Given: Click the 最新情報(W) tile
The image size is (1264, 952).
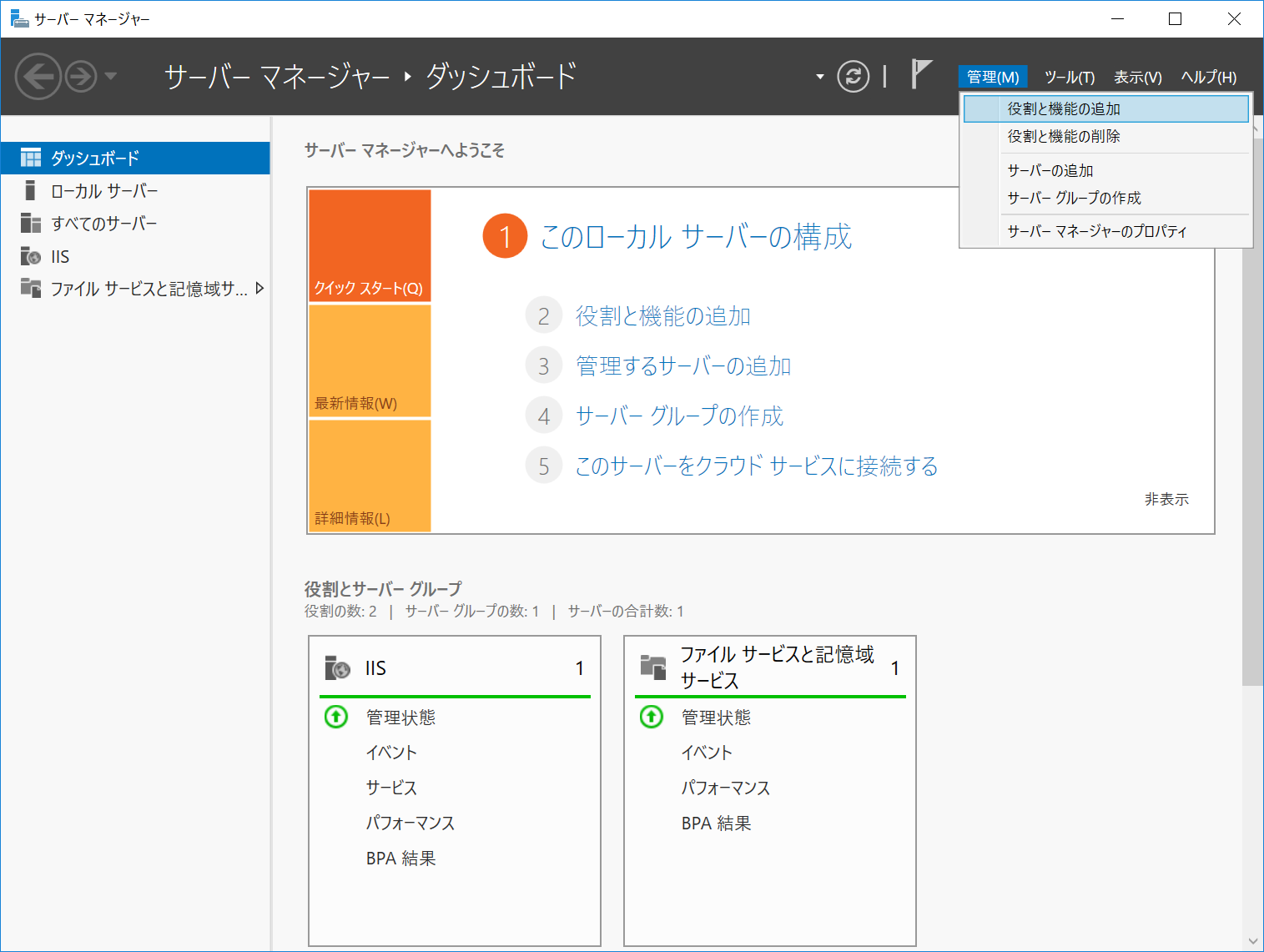Looking at the screenshot, I should [370, 360].
